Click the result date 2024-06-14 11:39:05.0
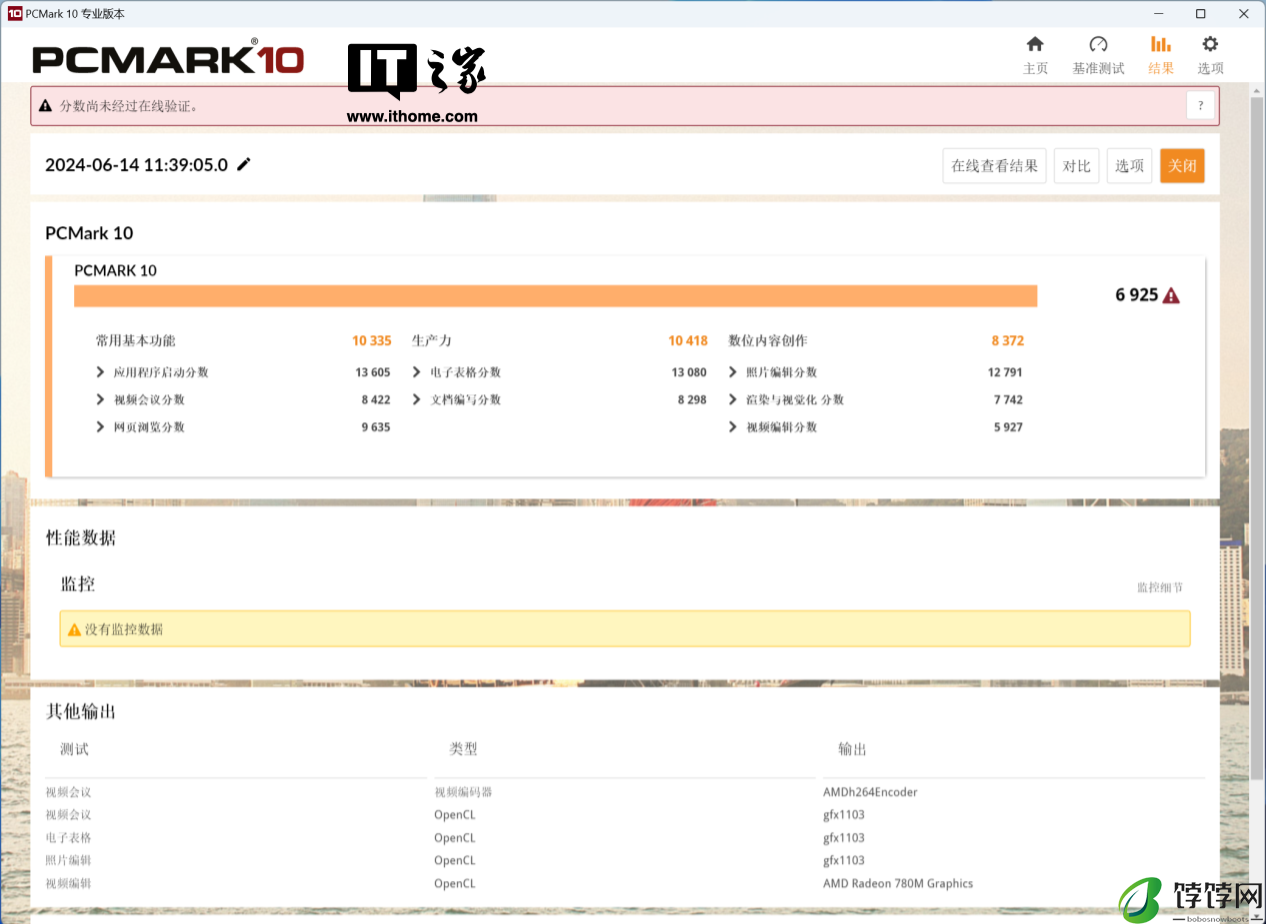Screen dimensions: 1266x924 coord(136,165)
